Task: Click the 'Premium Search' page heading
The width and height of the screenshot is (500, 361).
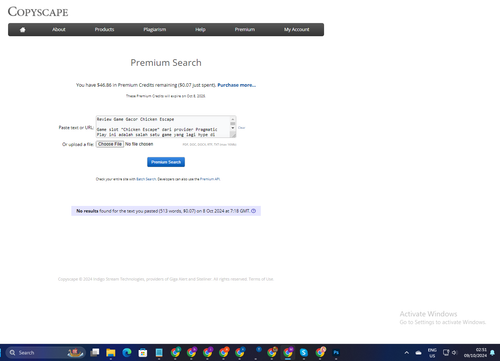Action: pos(166,63)
